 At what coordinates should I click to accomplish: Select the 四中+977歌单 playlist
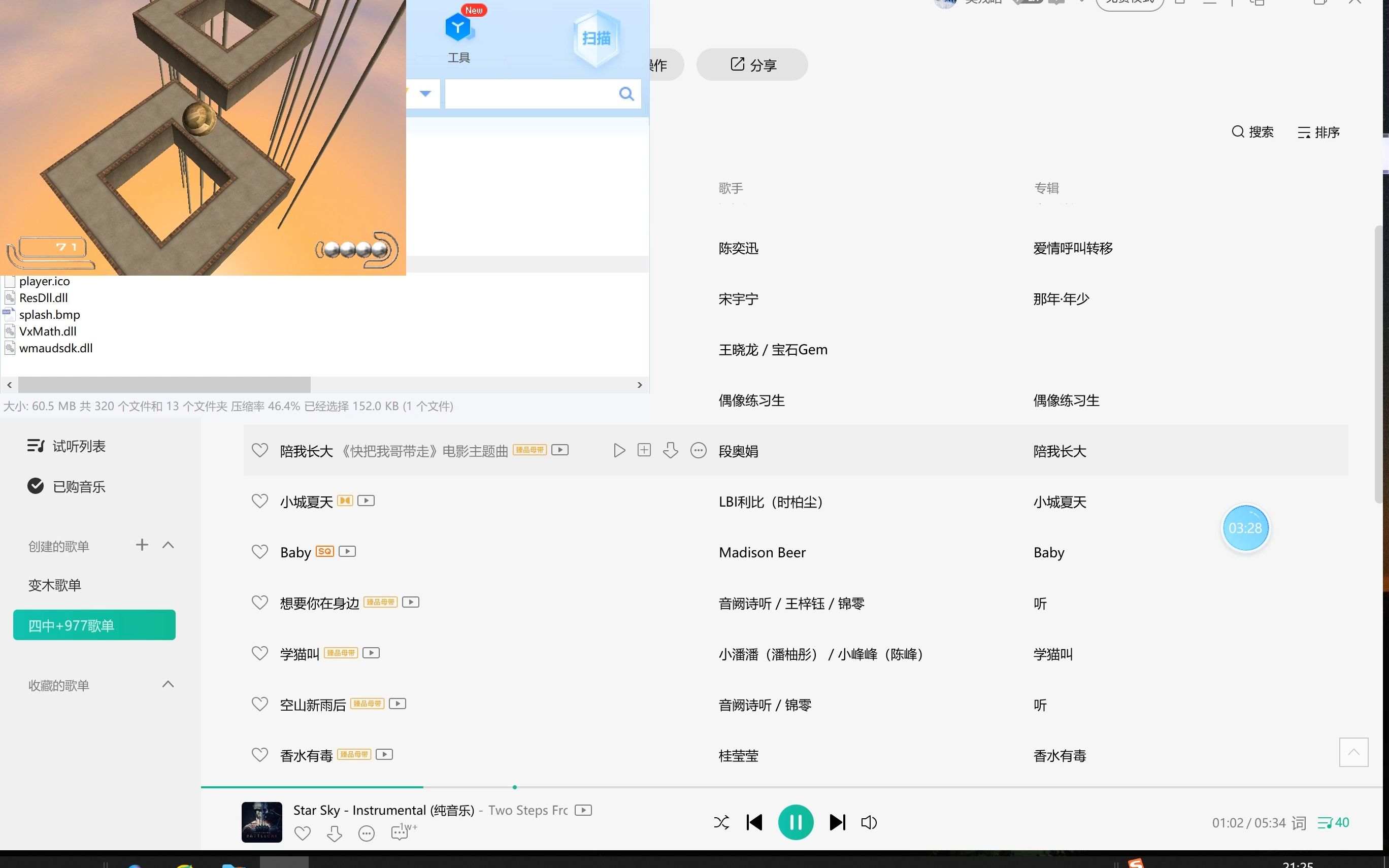point(94,625)
